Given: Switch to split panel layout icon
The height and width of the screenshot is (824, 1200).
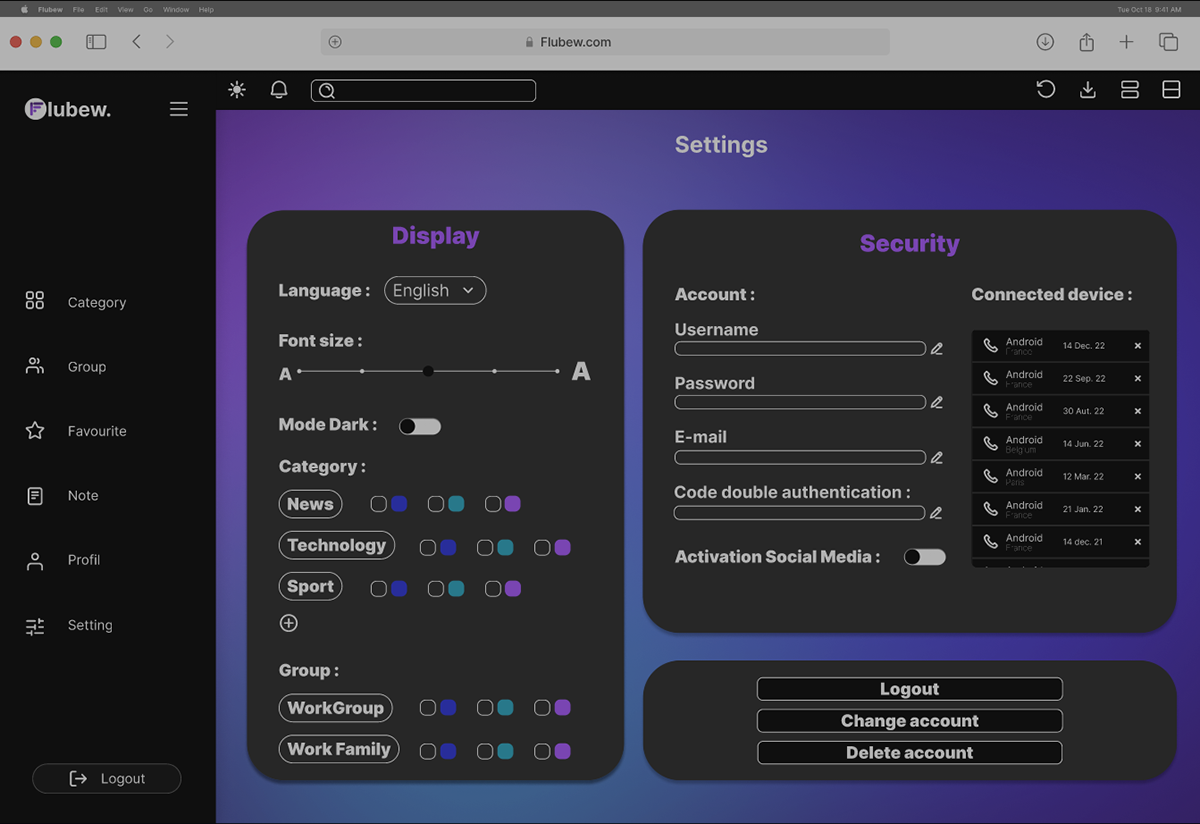Looking at the screenshot, I should [1171, 90].
